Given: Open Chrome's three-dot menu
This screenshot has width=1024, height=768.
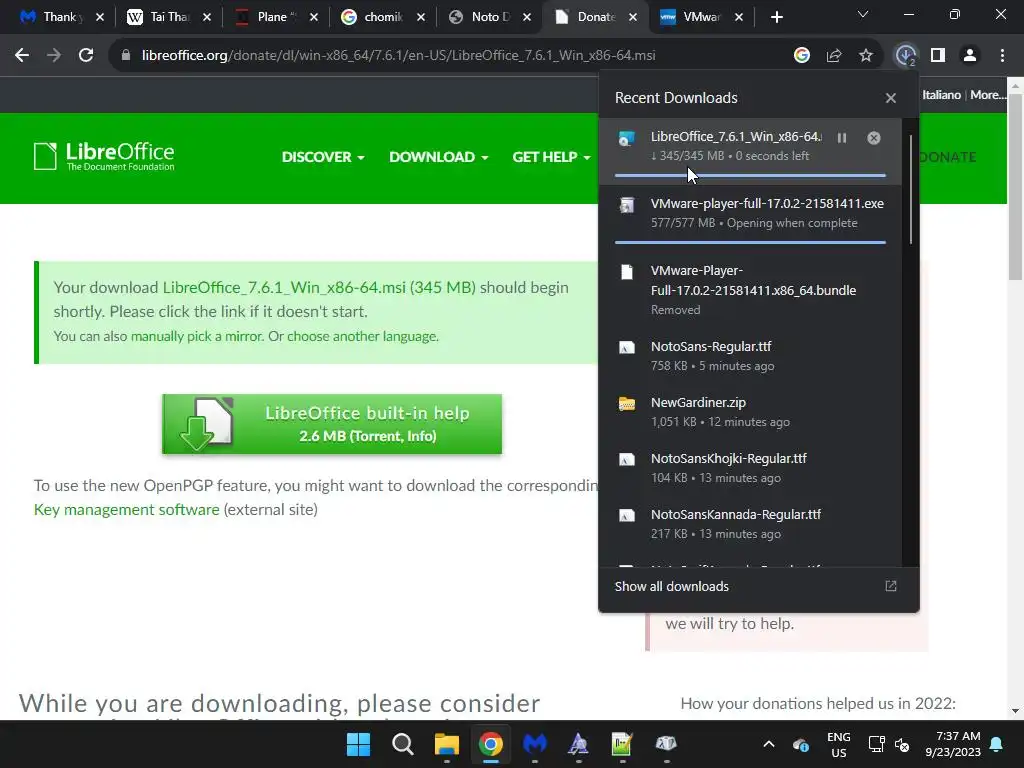Looking at the screenshot, I should tap(1002, 56).
